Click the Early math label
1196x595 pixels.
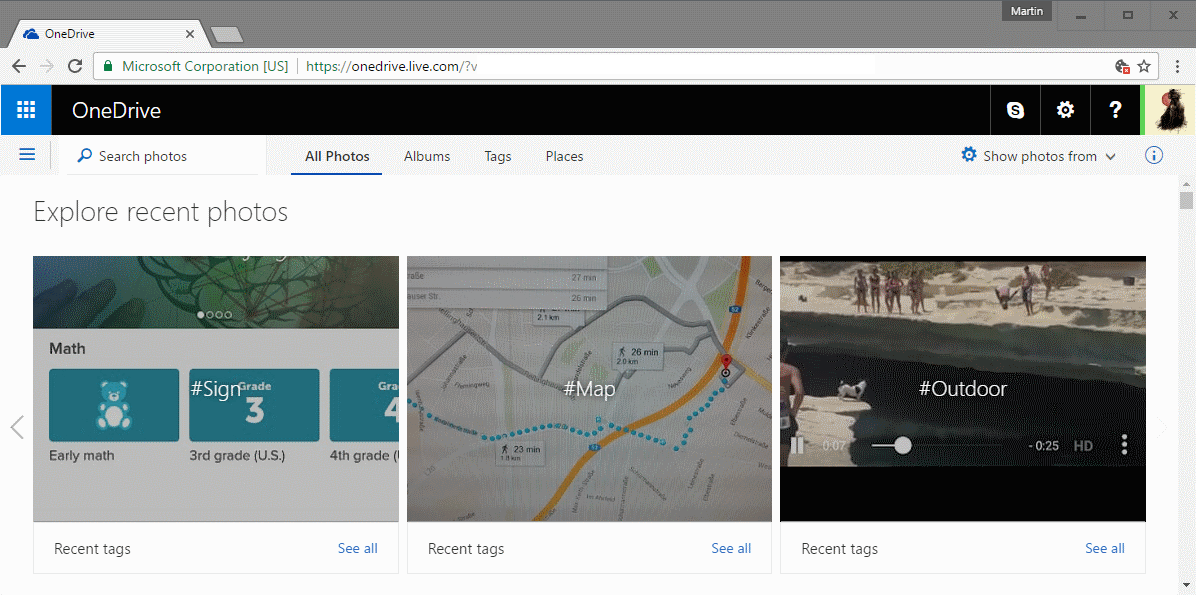point(82,456)
